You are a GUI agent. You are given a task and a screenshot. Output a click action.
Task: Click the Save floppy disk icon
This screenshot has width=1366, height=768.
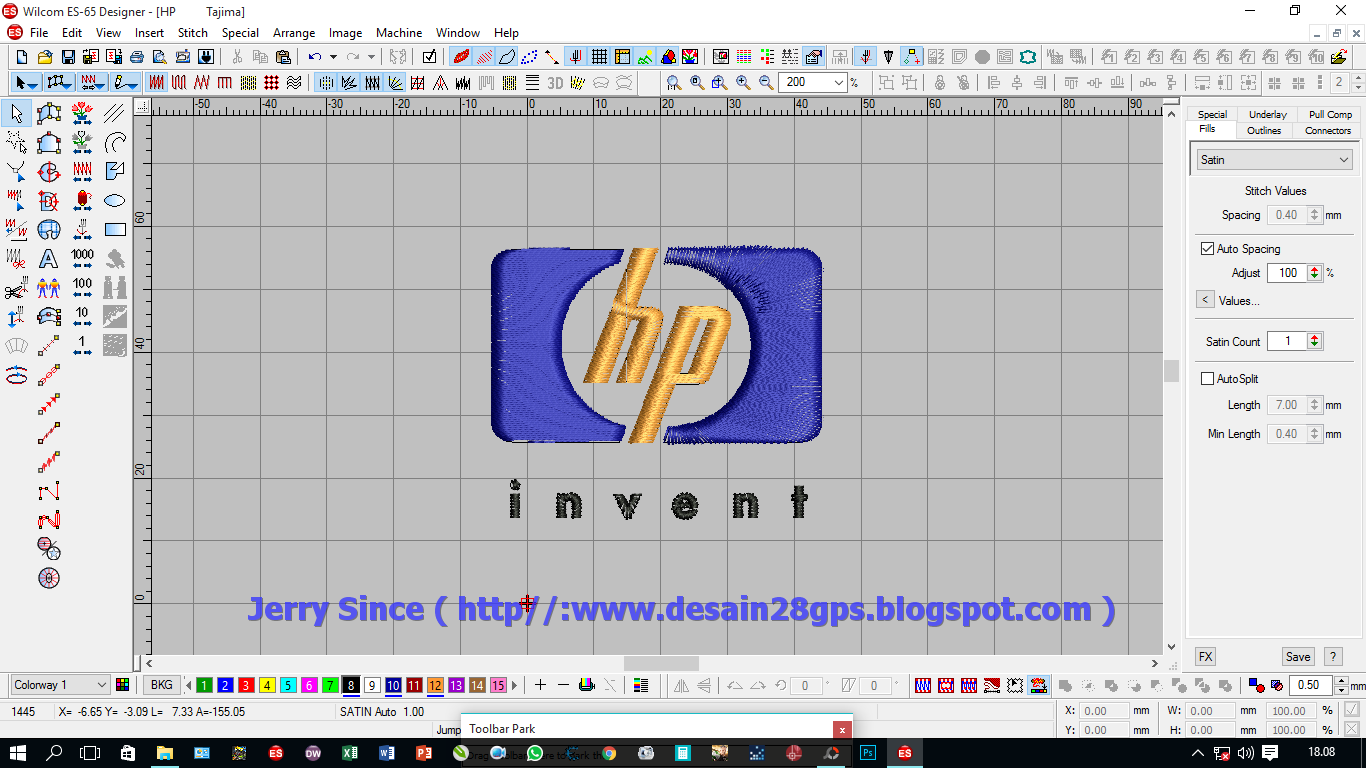pyautogui.click(x=68, y=57)
